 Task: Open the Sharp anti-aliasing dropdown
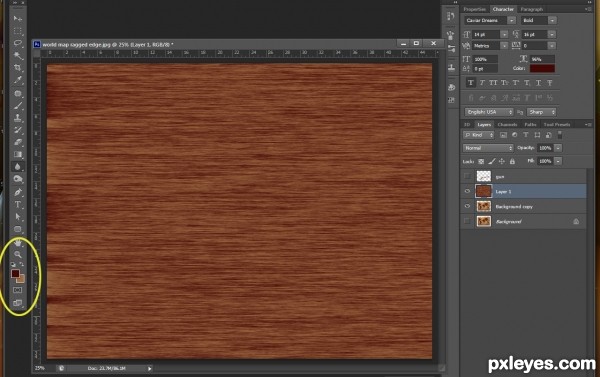pyautogui.click(x=542, y=112)
